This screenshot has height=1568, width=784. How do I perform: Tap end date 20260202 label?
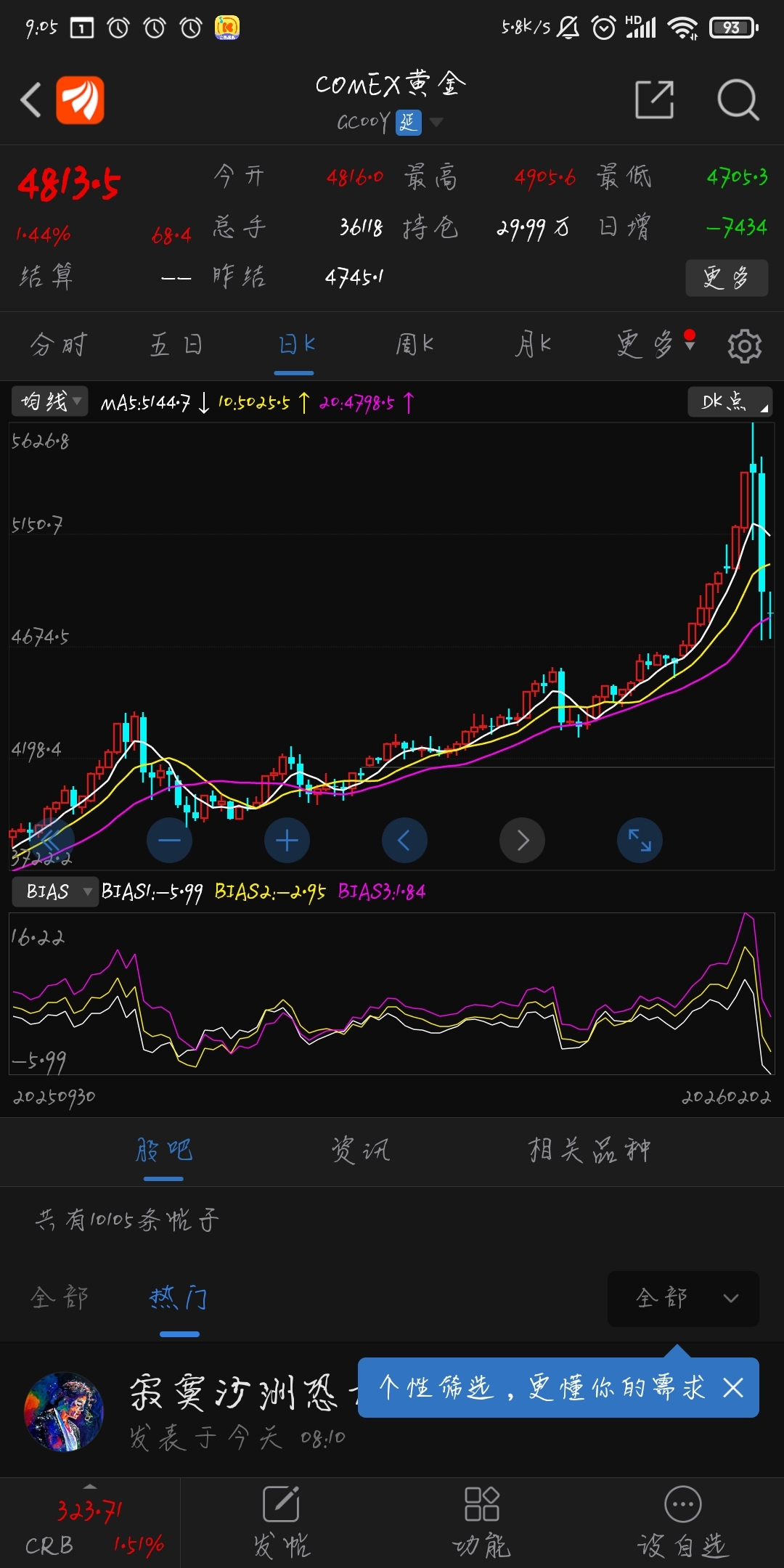[726, 1097]
